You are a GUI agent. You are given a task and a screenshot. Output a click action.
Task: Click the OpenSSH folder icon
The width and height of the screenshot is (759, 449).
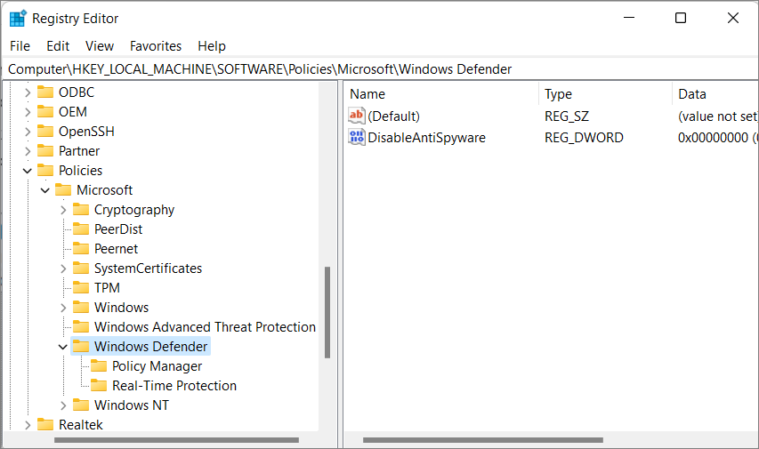45,131
